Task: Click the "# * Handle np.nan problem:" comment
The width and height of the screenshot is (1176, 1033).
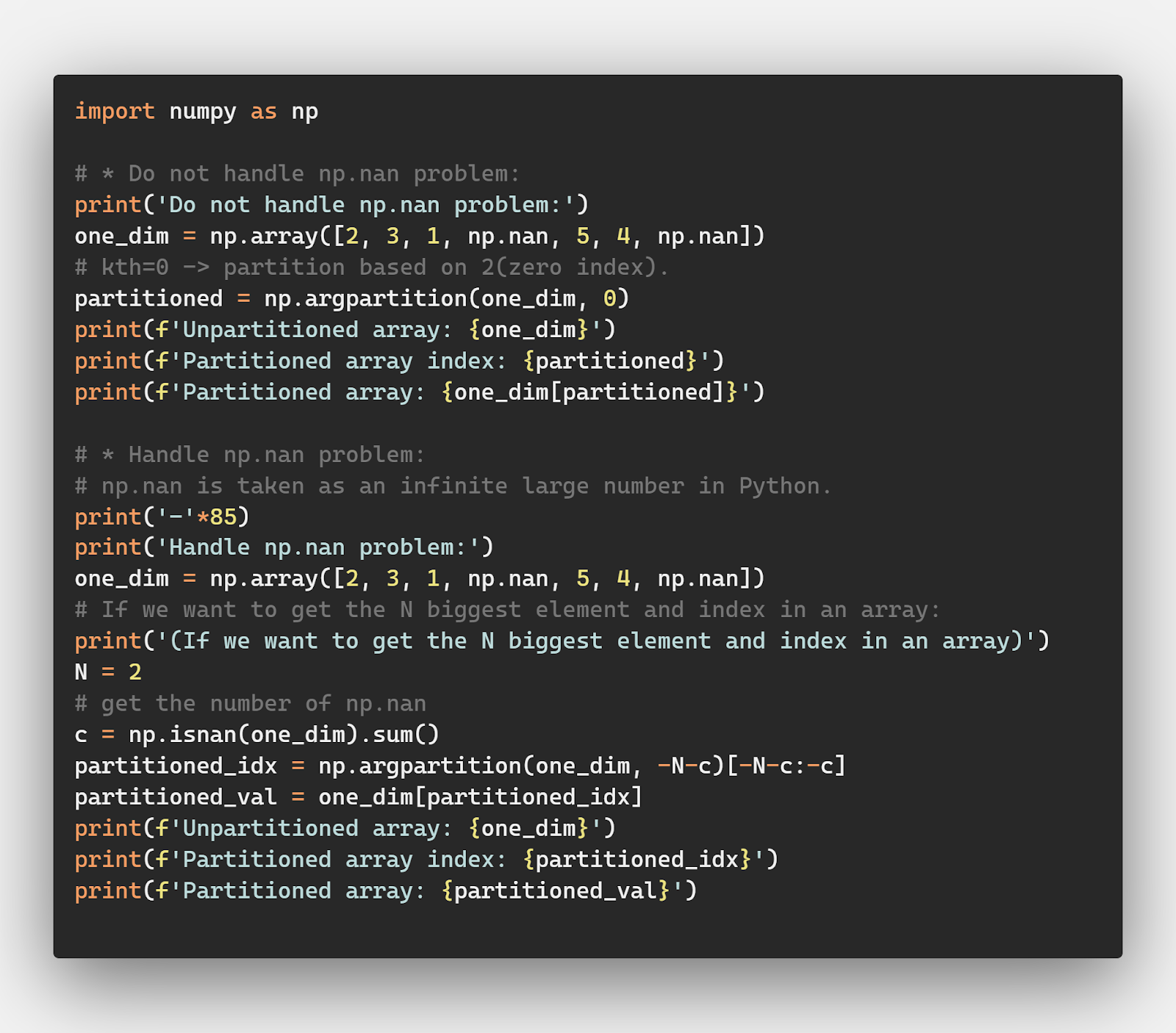Action: tap(250, 455)
